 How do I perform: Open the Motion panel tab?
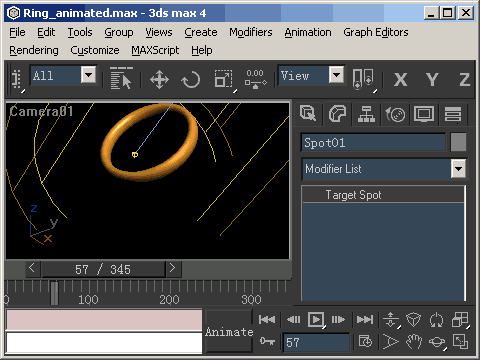395,114
